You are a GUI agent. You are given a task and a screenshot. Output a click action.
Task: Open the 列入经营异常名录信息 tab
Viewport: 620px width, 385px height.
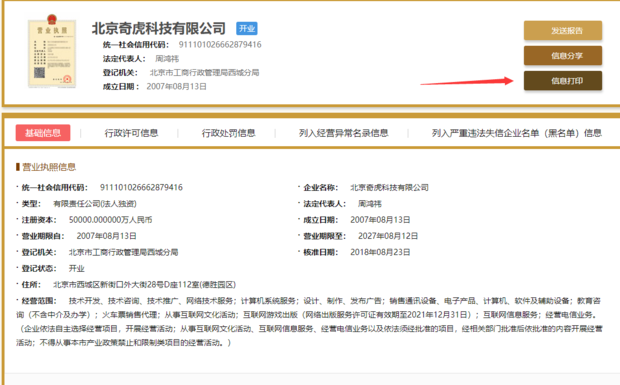[344, 133]
